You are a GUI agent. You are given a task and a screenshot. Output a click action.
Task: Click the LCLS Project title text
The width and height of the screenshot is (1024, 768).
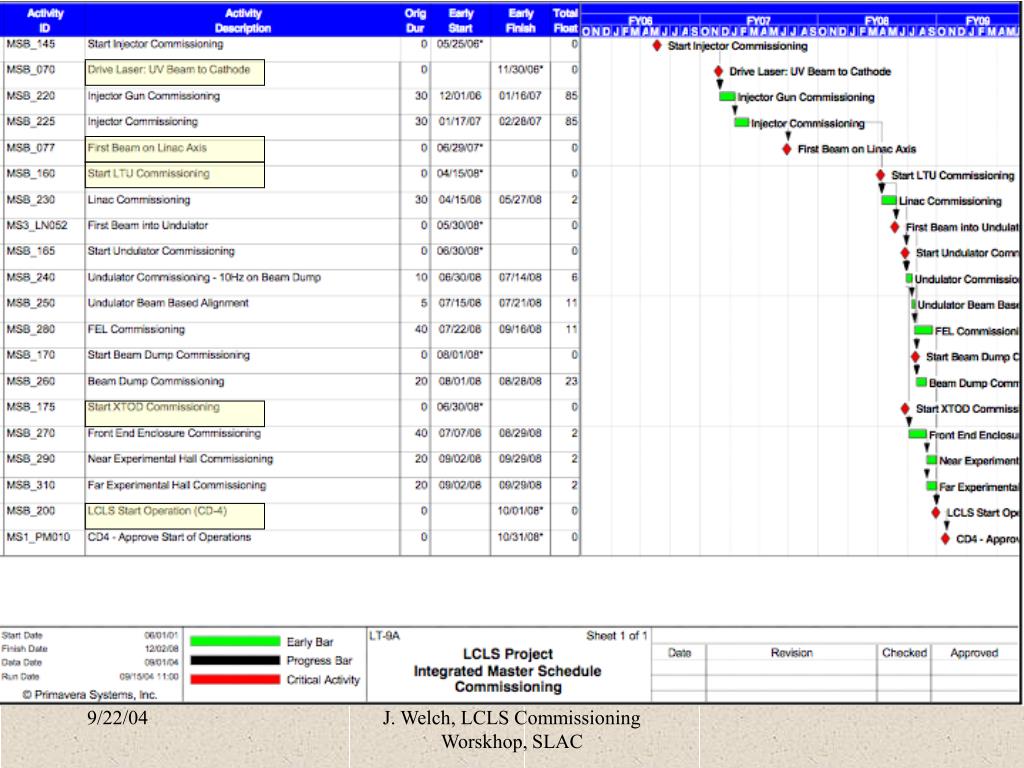click(x=508, y=654)
